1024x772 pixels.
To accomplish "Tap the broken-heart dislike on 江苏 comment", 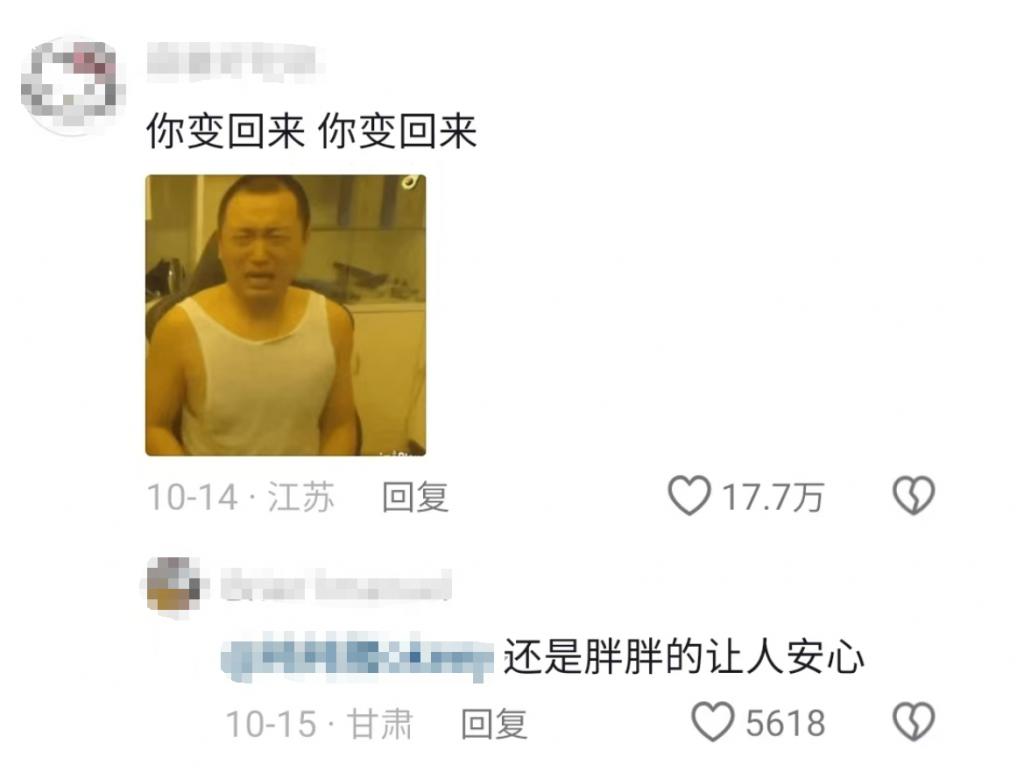I will coord(914,496).
